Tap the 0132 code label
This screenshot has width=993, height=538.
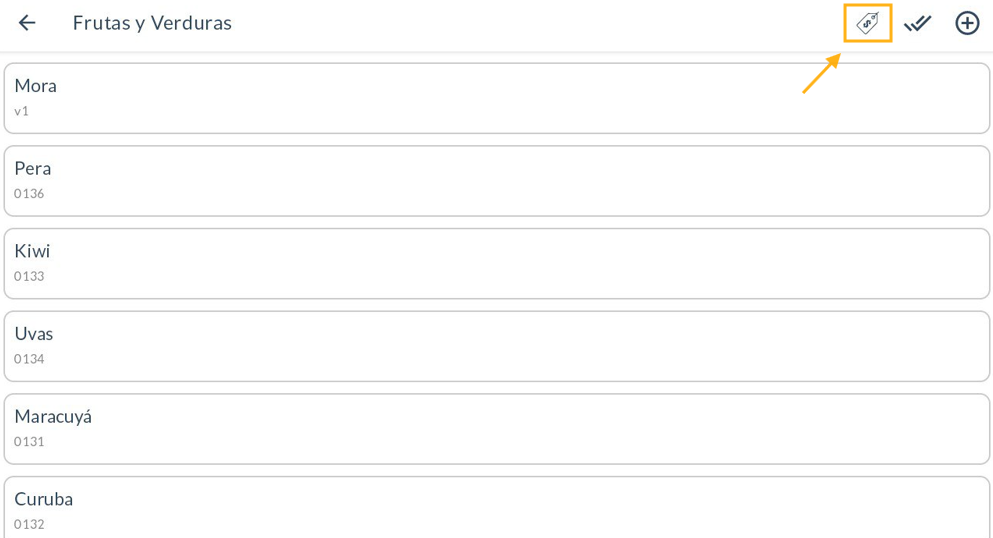click(x=29, y=524)
